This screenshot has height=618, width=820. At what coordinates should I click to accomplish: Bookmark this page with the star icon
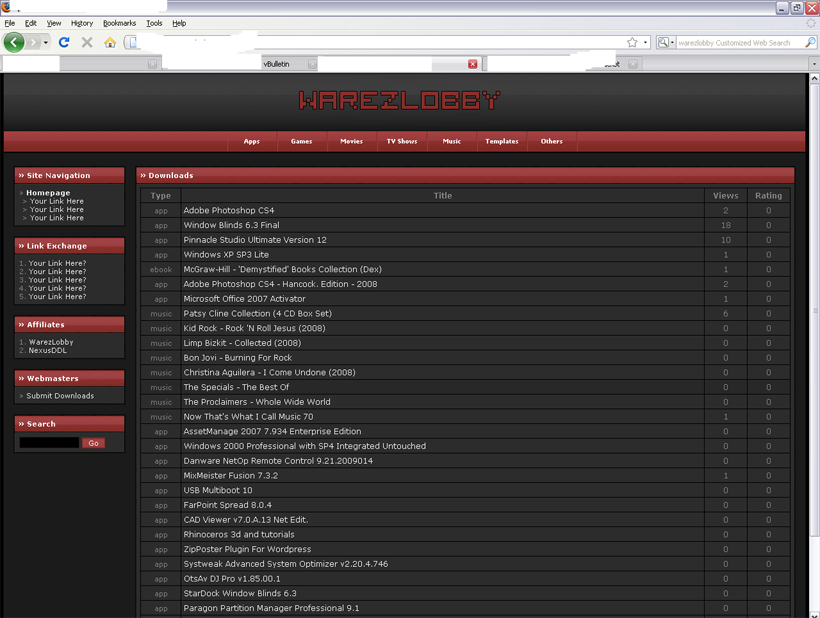pyautogui.click(x=632, y=42)
